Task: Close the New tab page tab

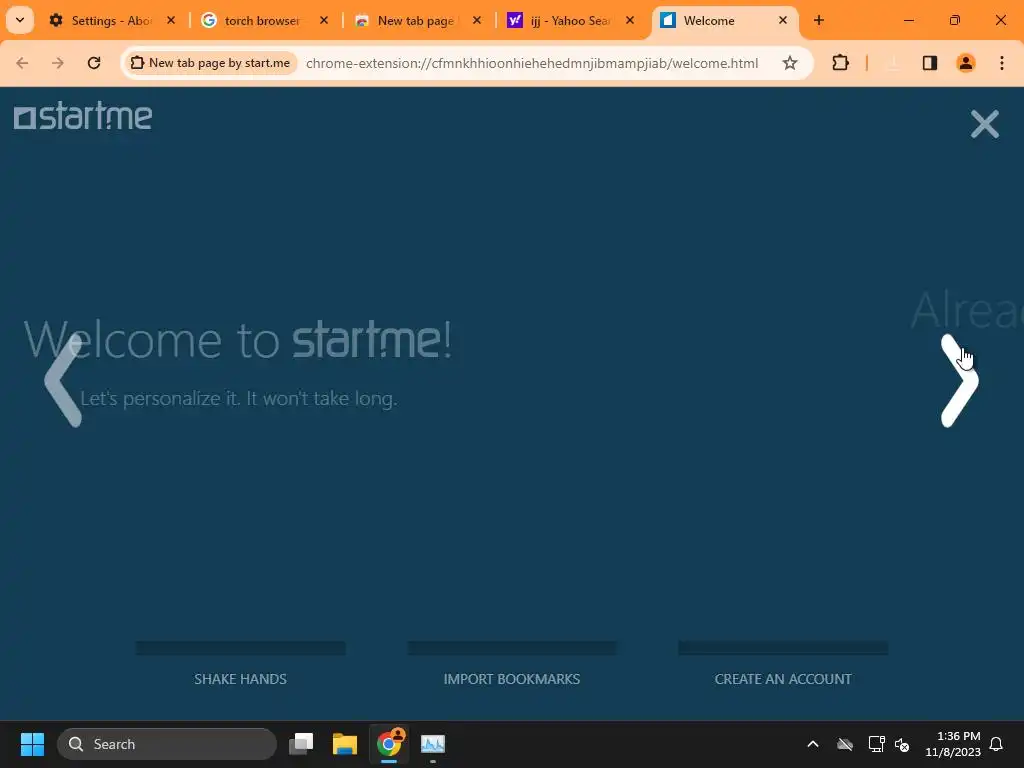Action: pyautogui.click(x=477, y=21)
